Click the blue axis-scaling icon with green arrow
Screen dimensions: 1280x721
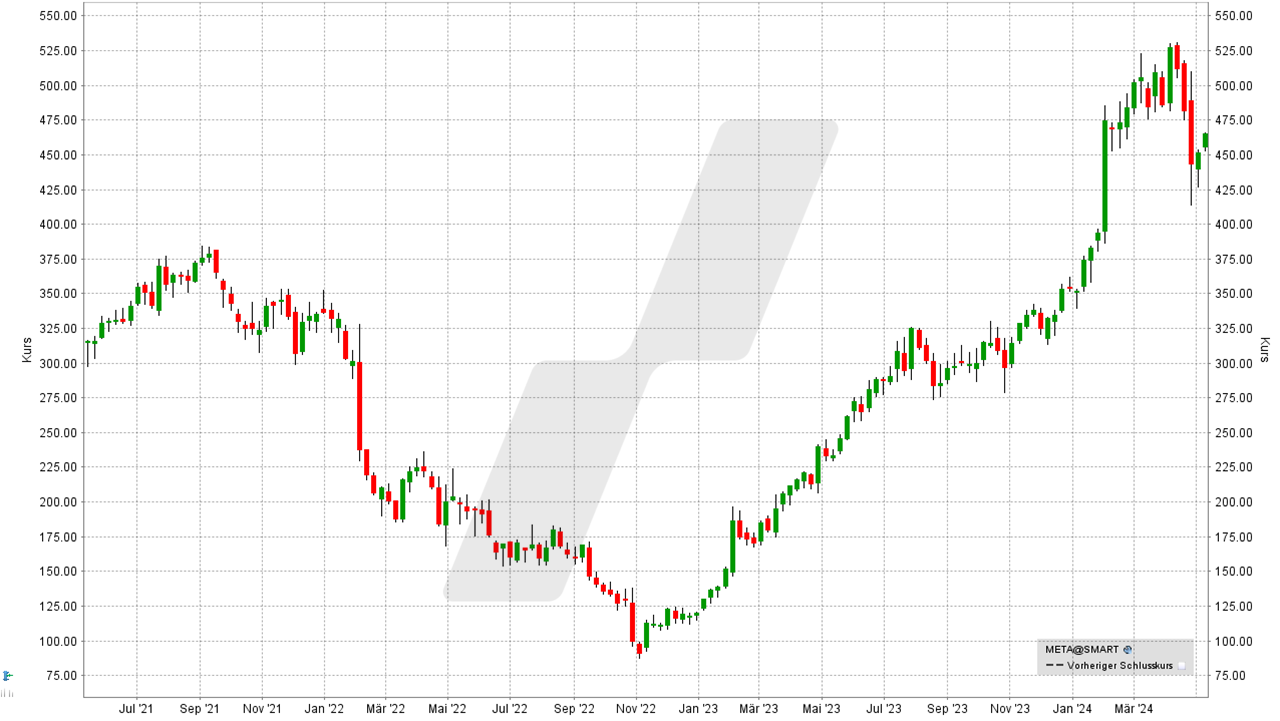pyautogui.click(x=8, y=676)
